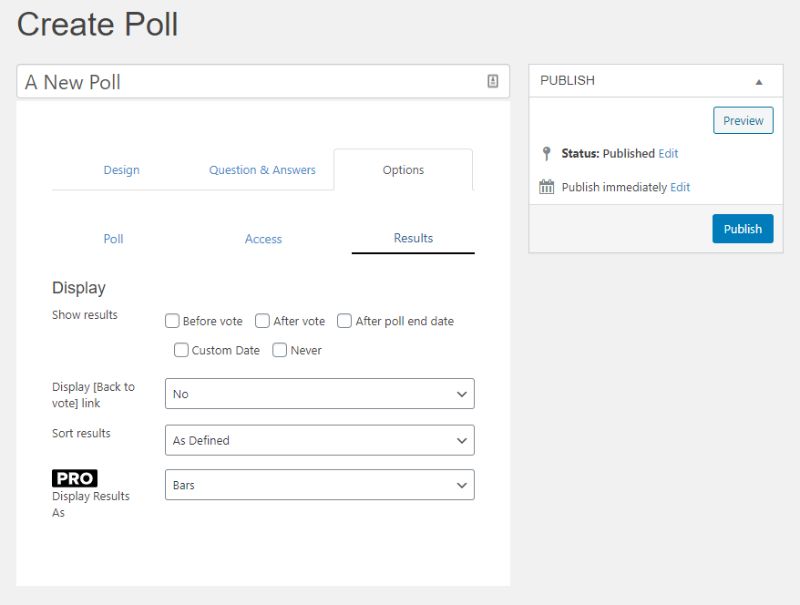800x605 pixels.
Task: Check the Before vote checkbox
Action: [x=172, y=321]
